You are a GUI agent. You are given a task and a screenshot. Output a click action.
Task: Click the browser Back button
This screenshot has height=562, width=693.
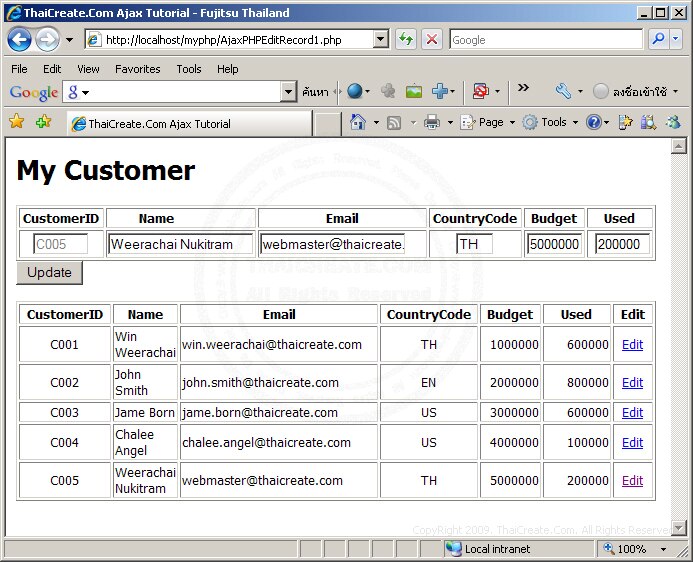point(19,40)
